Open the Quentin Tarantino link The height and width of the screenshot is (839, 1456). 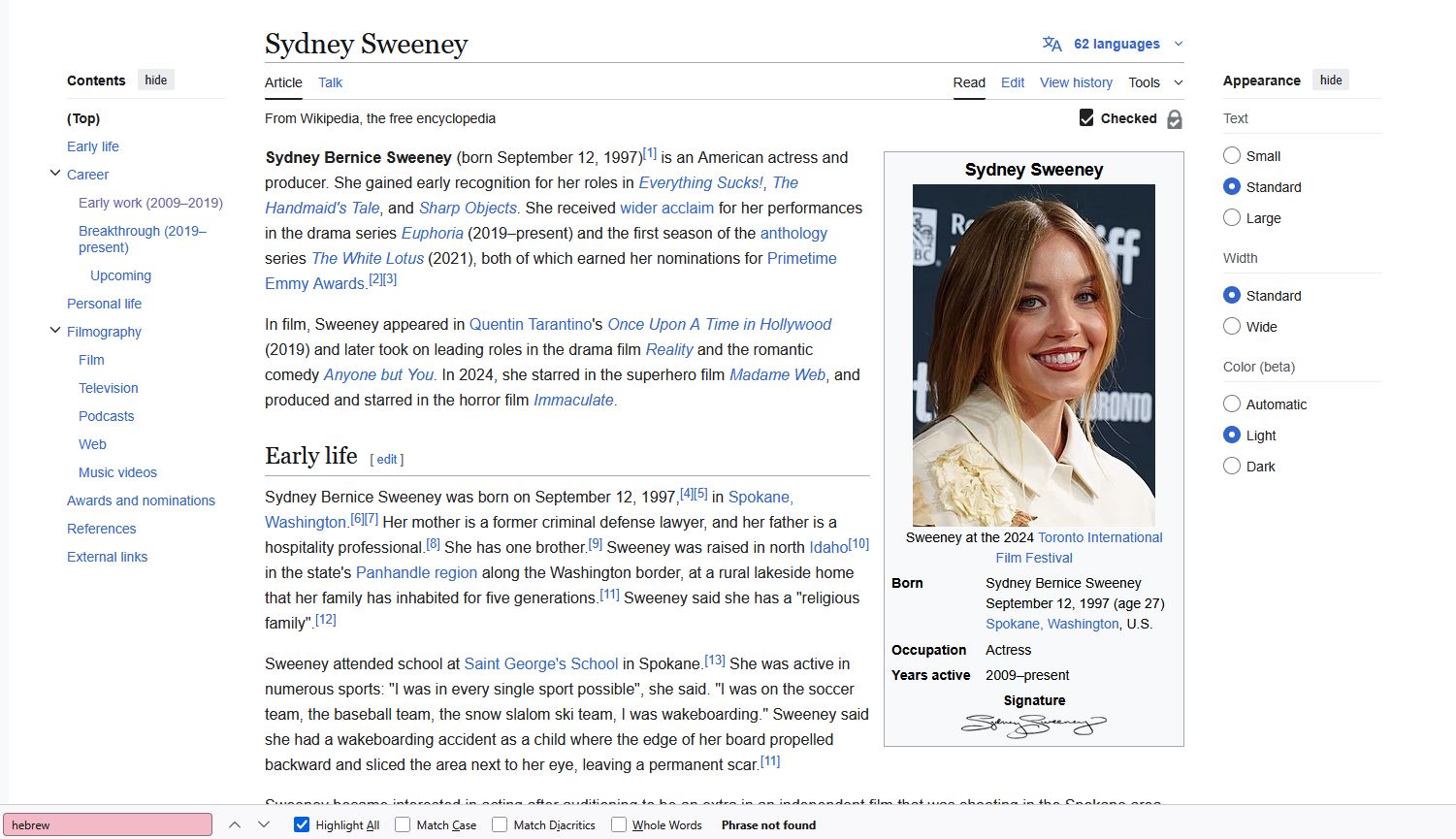(531, 324)
